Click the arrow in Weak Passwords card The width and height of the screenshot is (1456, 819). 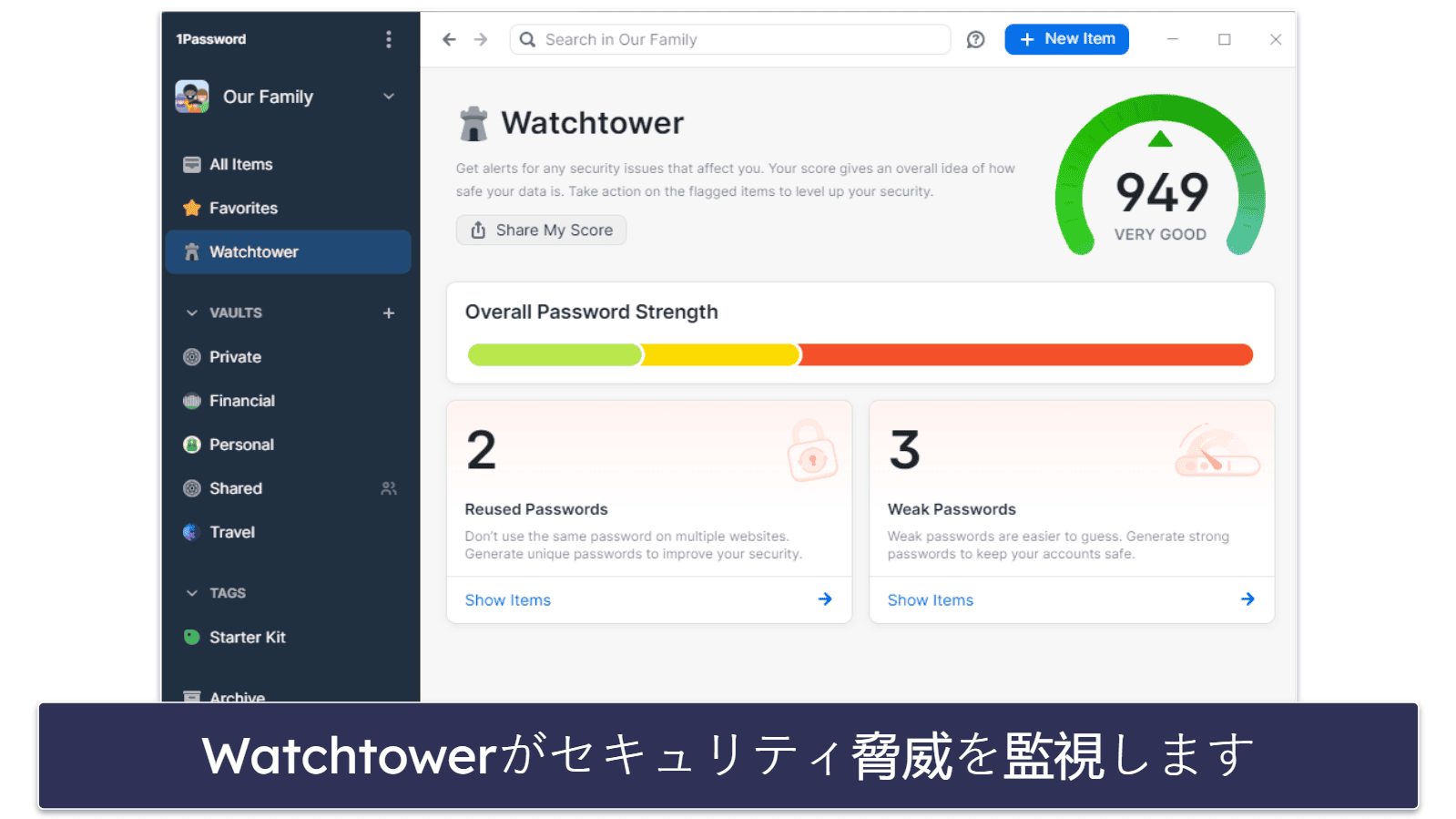(1247, 599)
